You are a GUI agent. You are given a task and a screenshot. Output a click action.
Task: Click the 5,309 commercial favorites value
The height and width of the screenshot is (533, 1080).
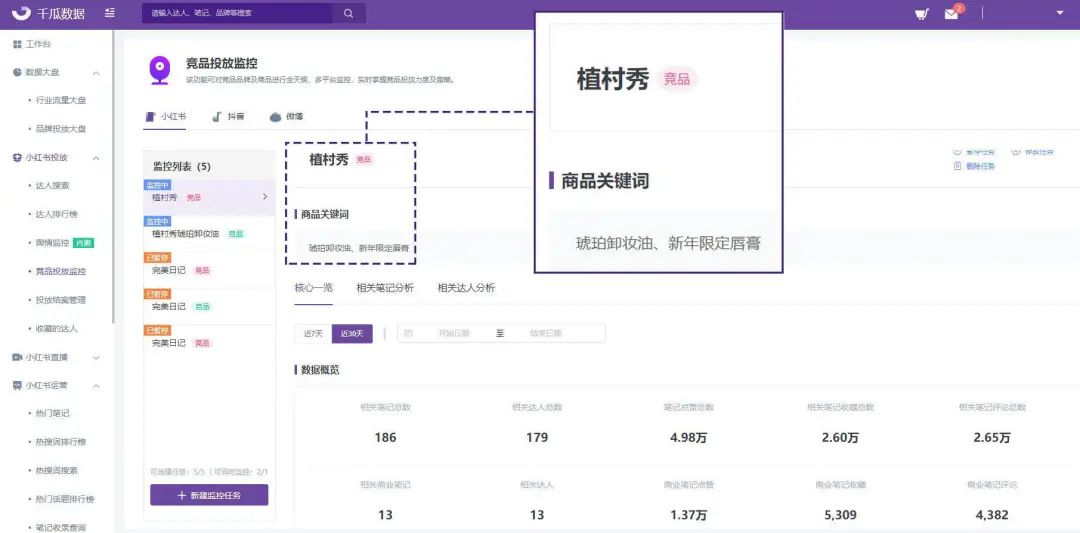pyautogui.click(x=840, y=514)
